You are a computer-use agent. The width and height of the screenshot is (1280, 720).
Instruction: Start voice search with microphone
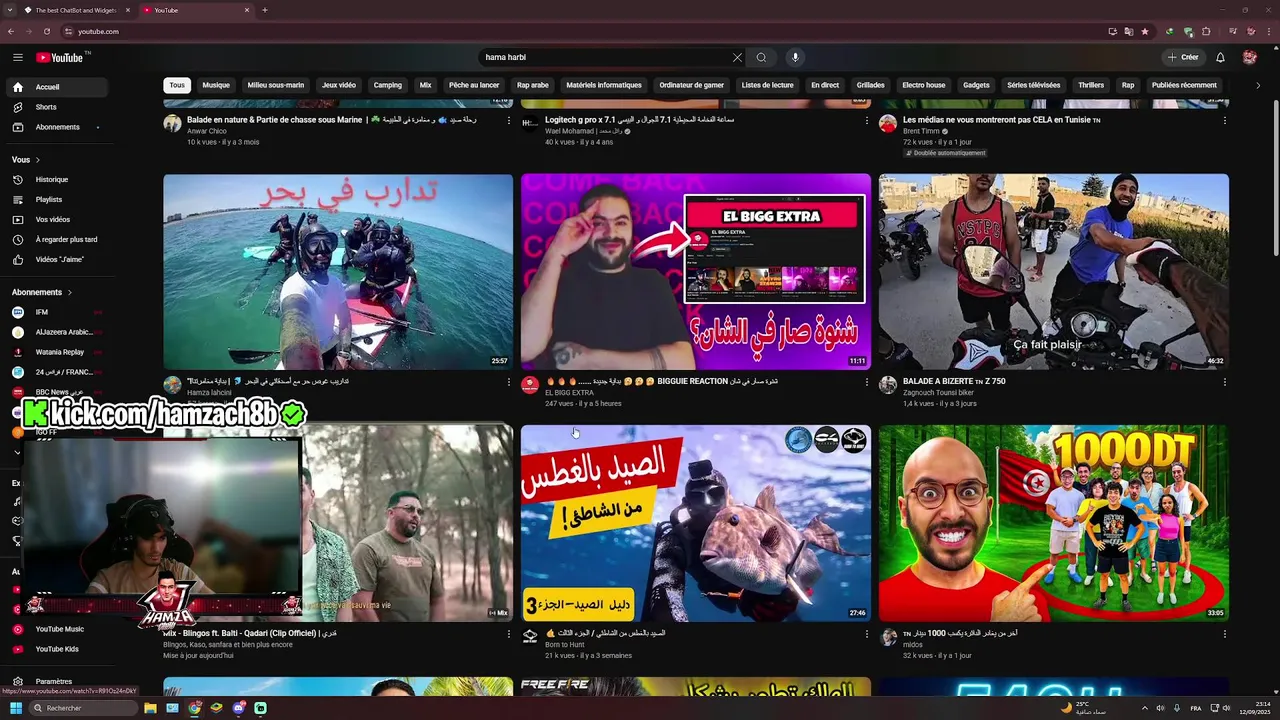pyautogui.click(x=795, y=57)
